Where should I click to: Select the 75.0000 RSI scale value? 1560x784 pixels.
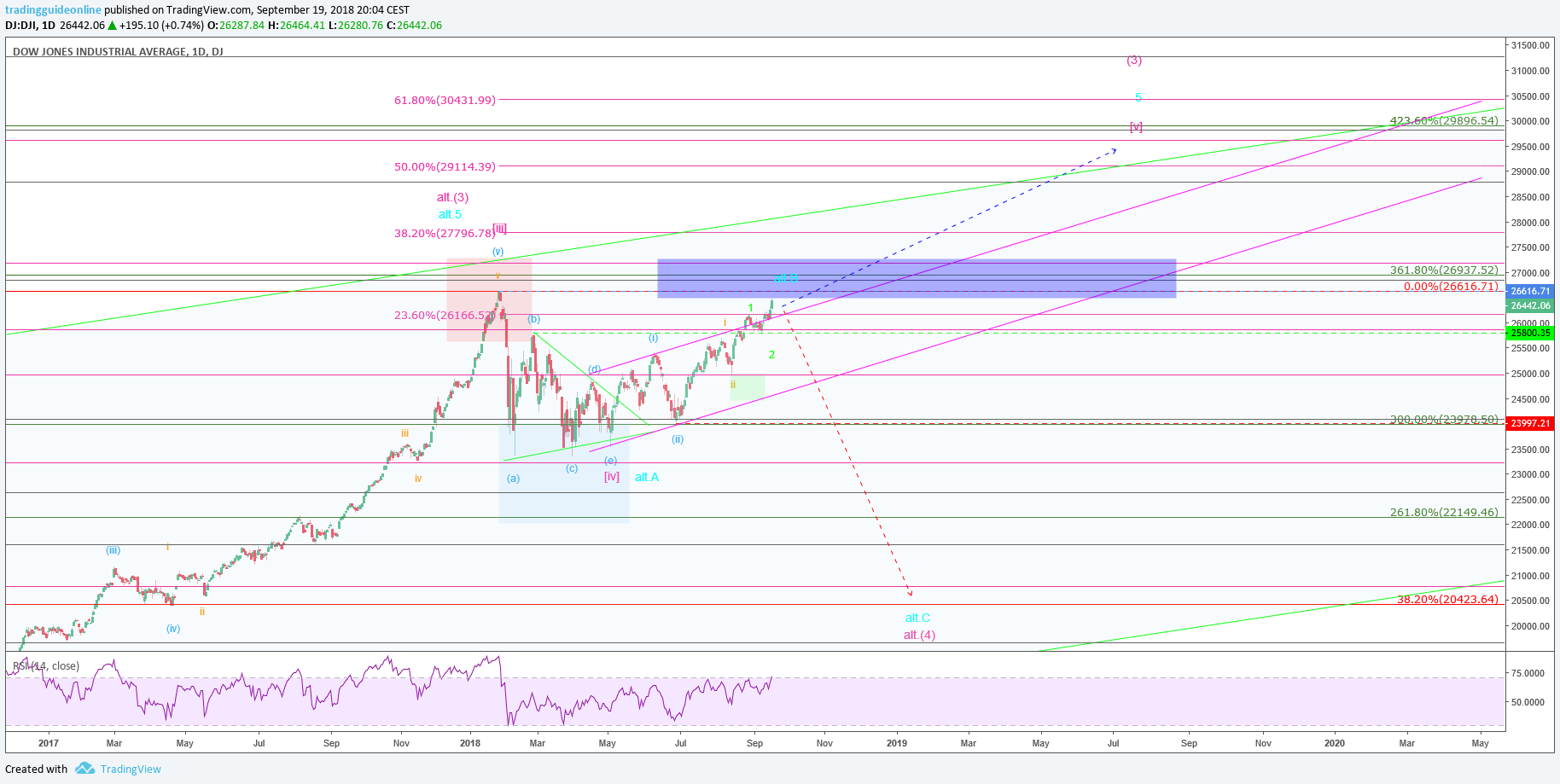(x=1528, y=673)
